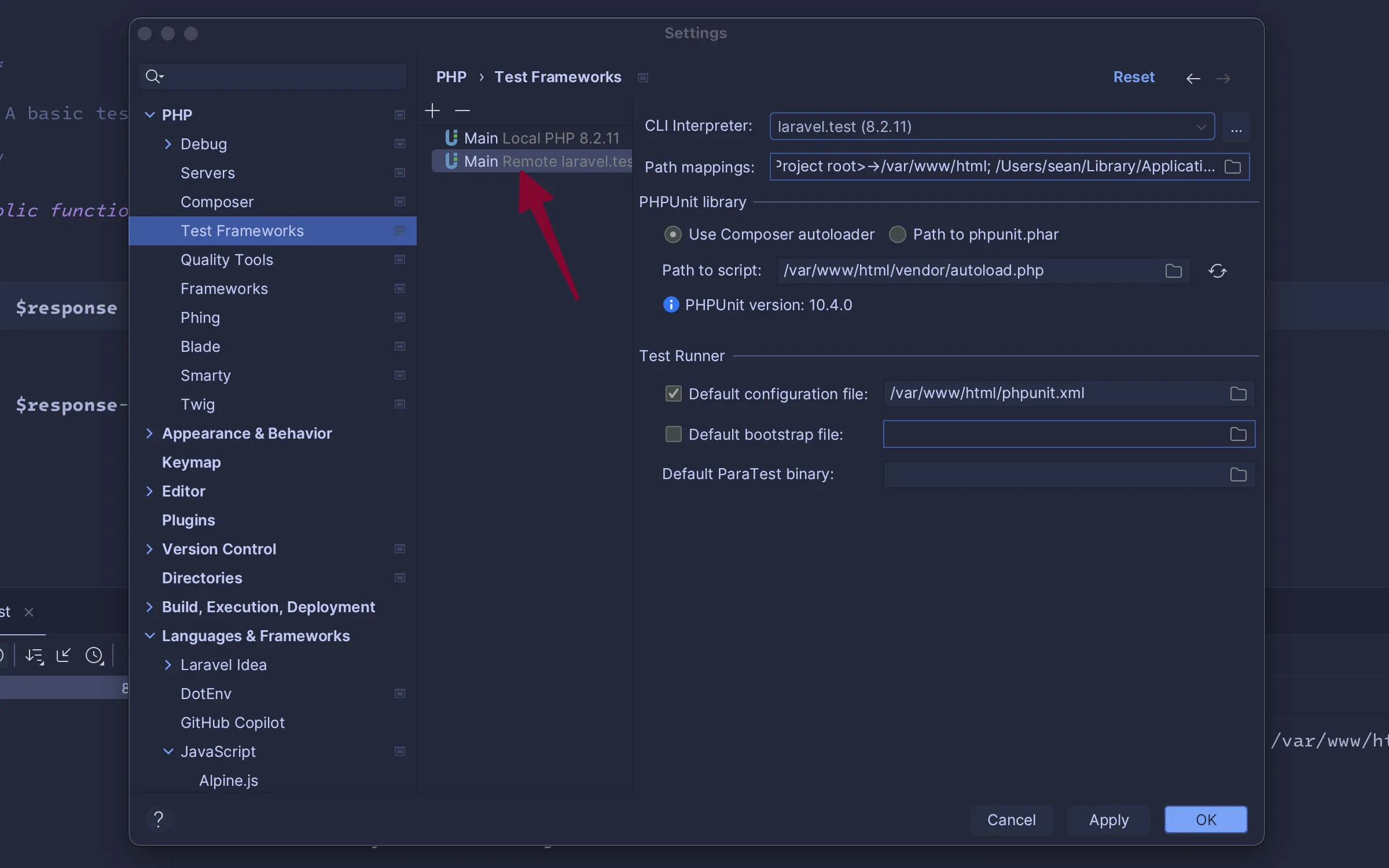Click the Apply button
This screenshot has height=868, width=1389.
1109,819
